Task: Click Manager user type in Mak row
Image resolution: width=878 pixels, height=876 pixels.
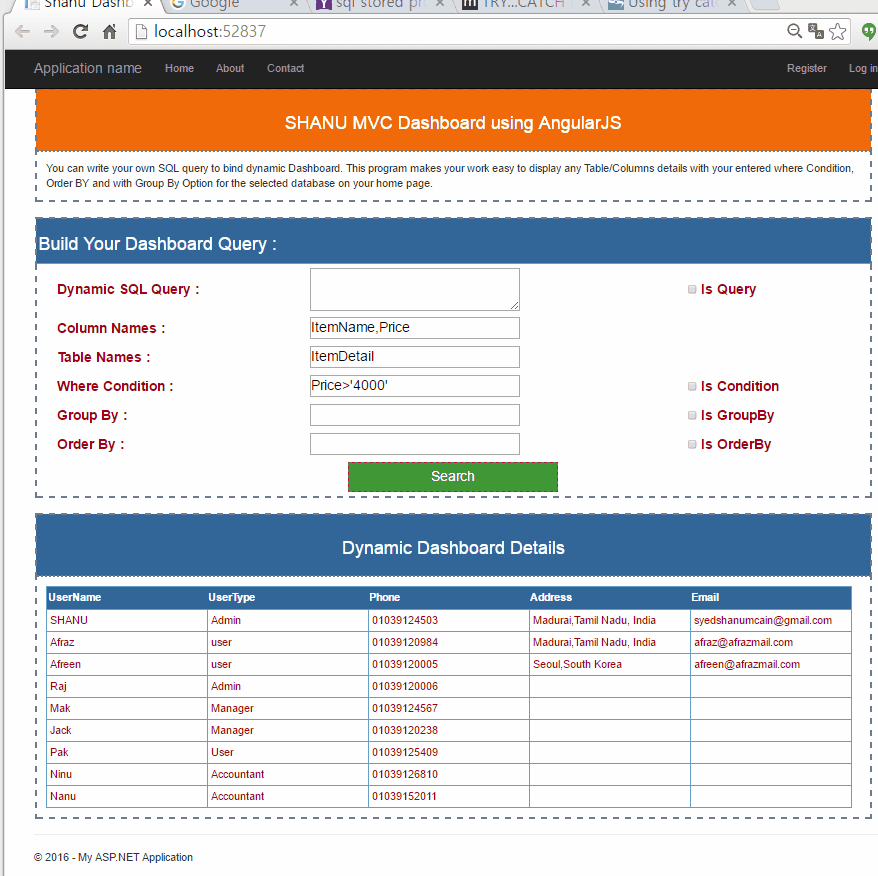Action: click(232, 709)
